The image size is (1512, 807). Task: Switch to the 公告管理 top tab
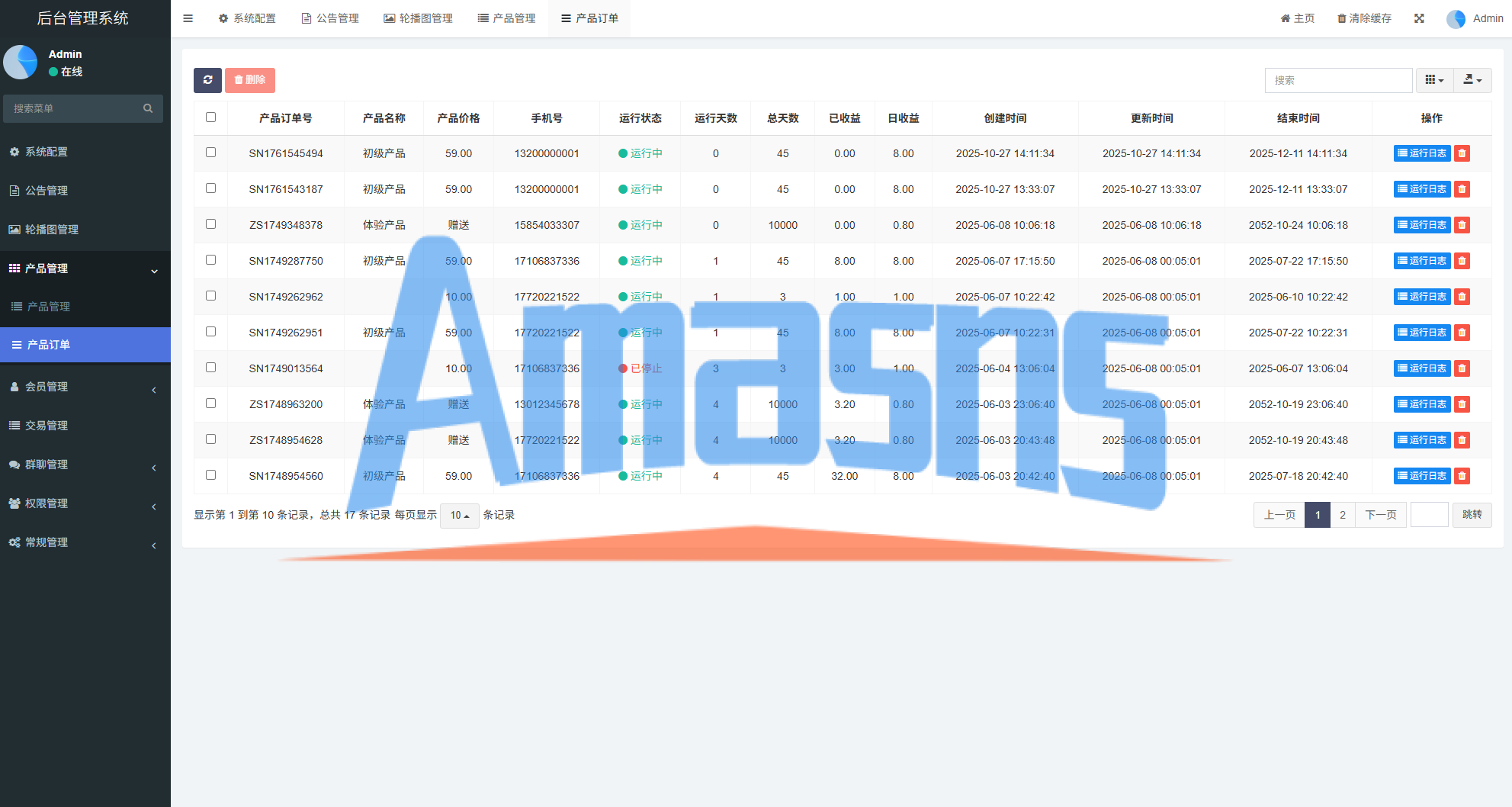point(330,18)
